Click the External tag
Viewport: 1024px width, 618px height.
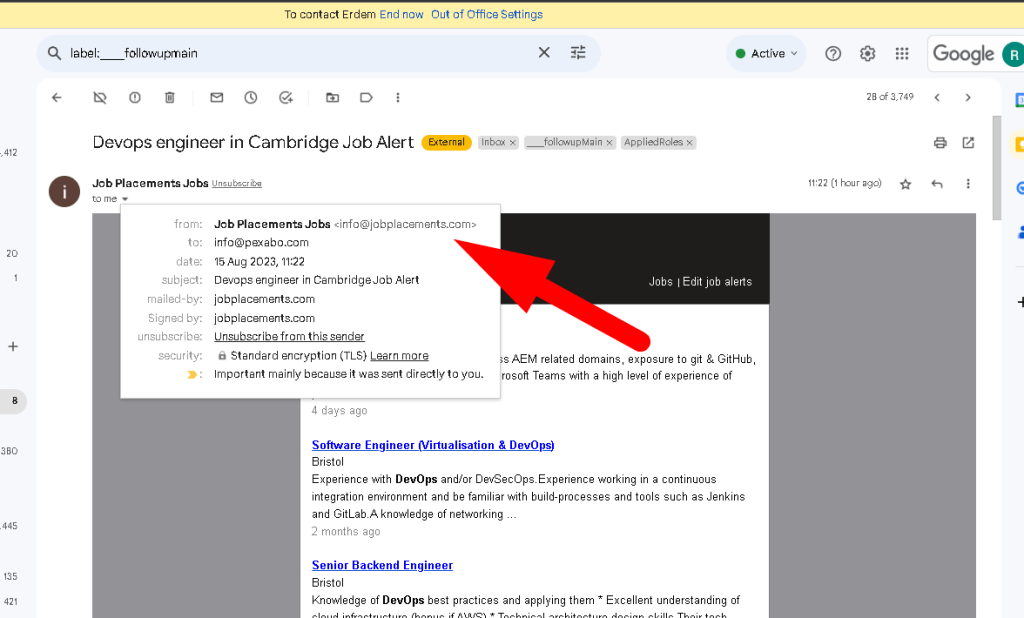[447, 142]
